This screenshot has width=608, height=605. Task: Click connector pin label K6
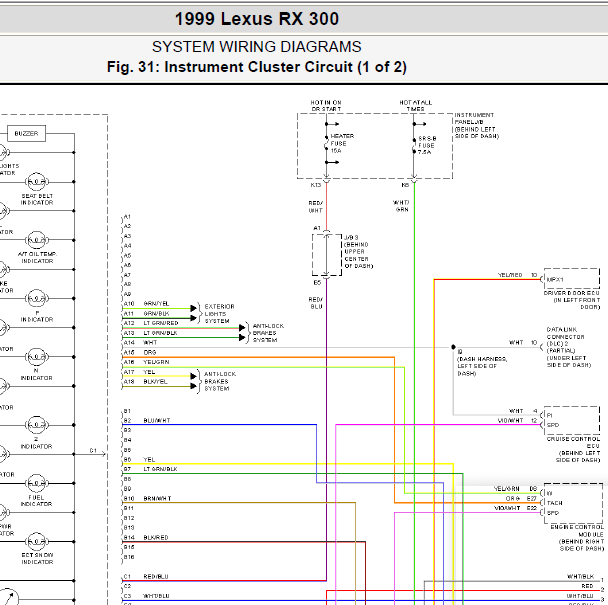[405, 185]
